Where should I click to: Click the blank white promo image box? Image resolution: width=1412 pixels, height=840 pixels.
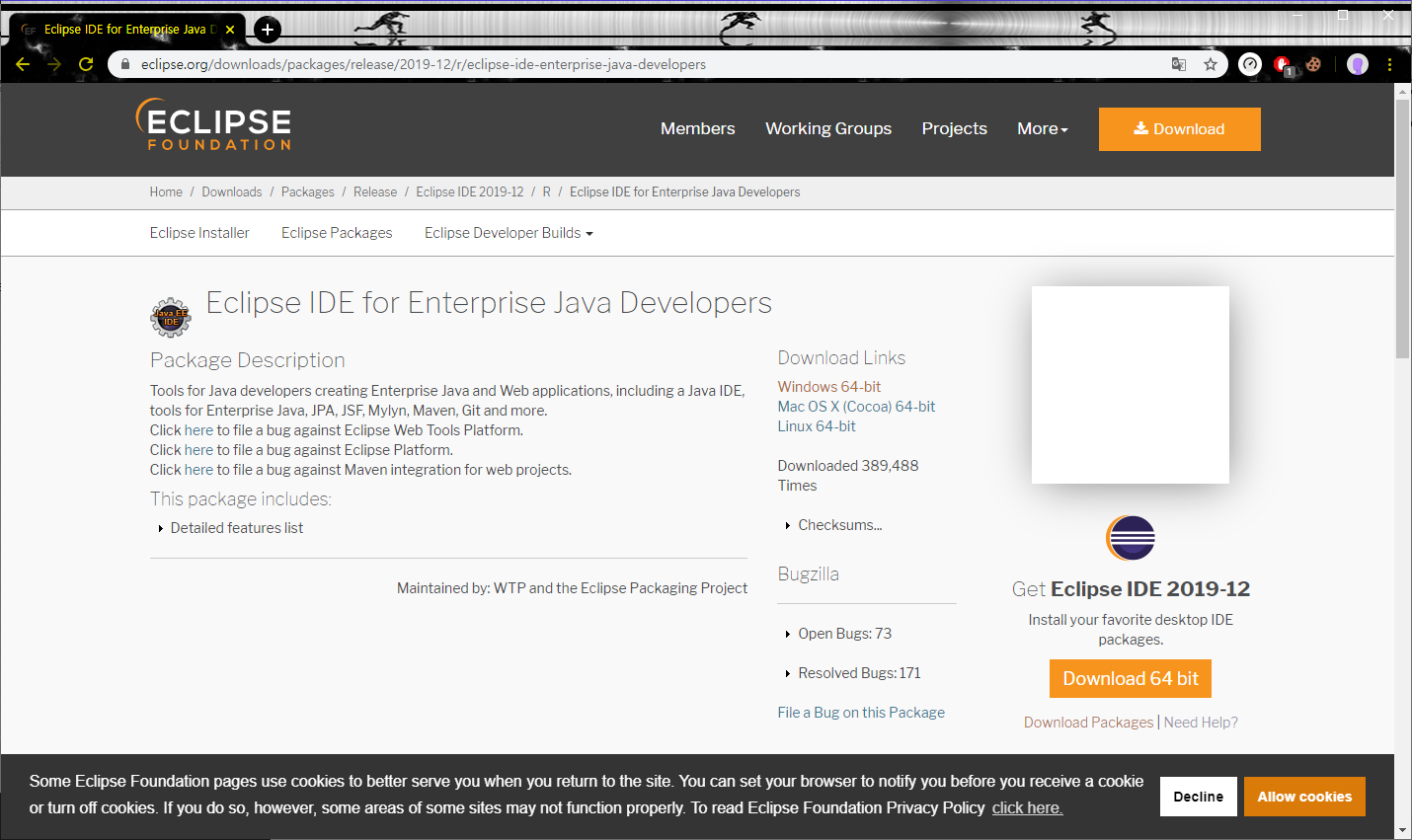click(x=1131, y=385)
